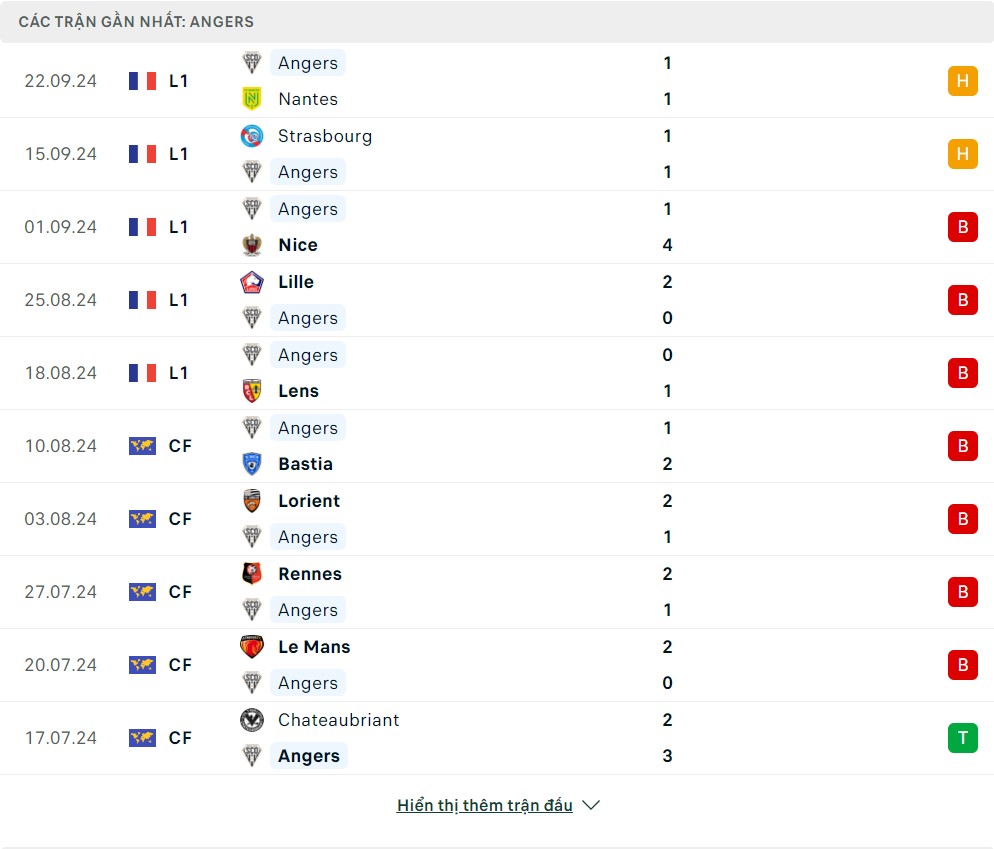
Task: Click the Lille club logo
Action: click(252, 282)
